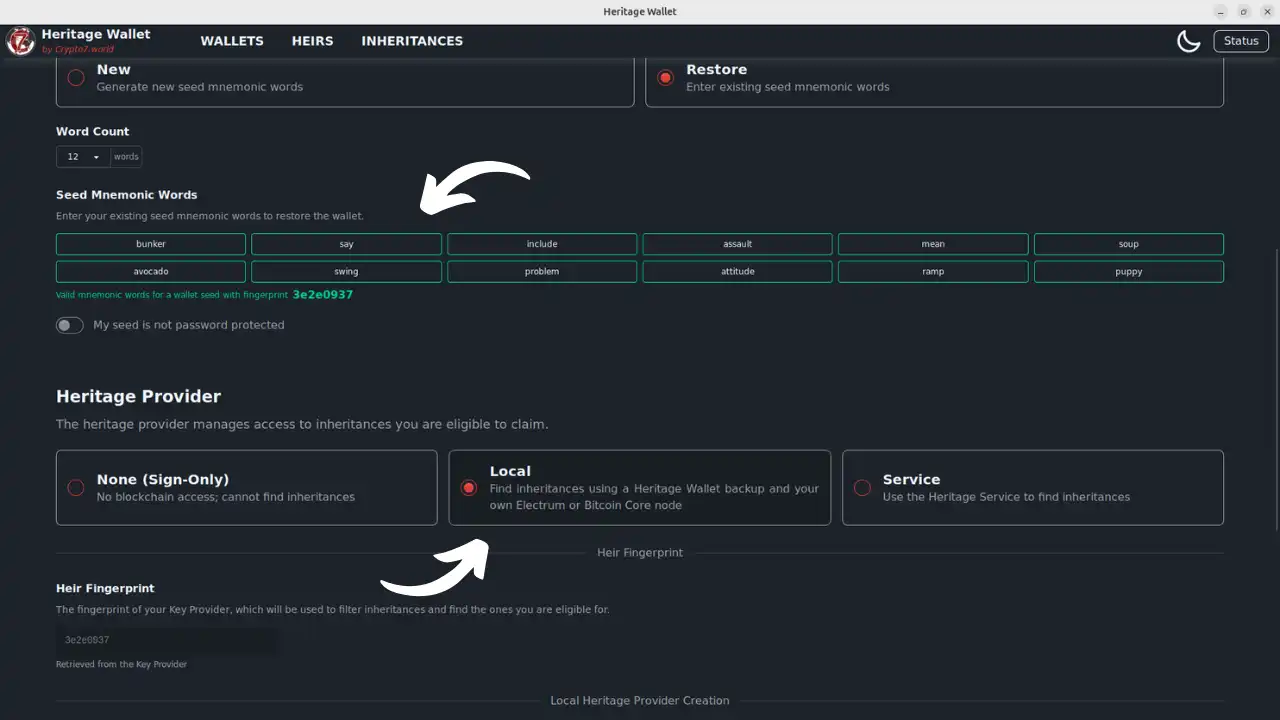Minimize the Heritage Wallet window

click(1221, 12)
